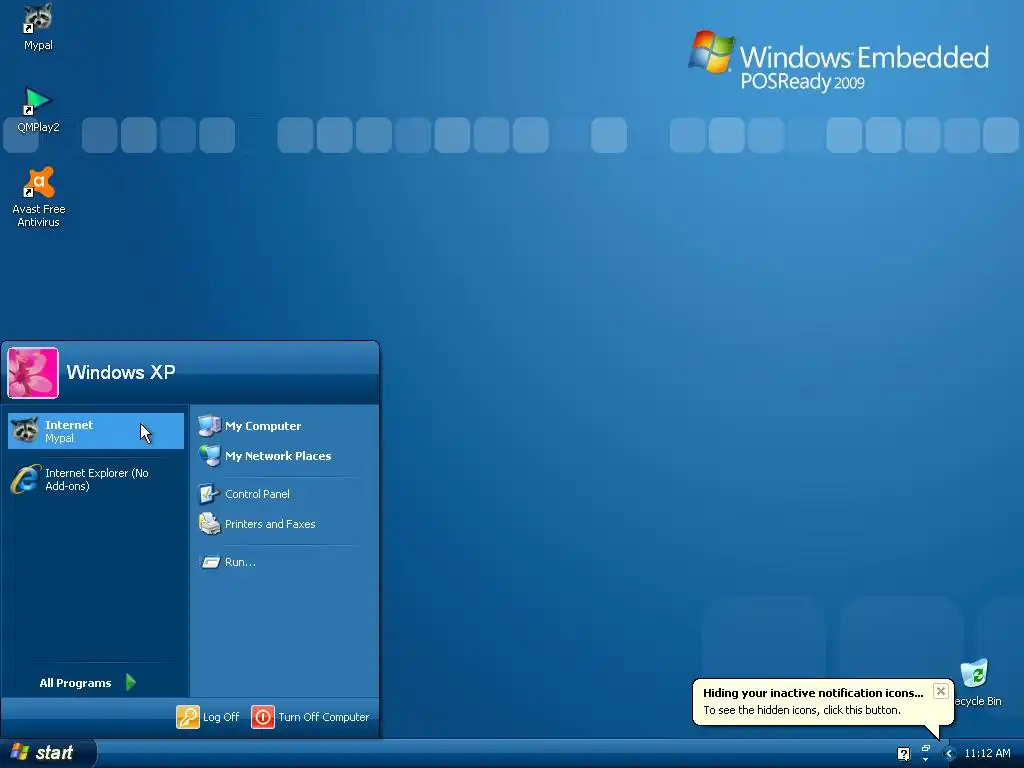Click the Control Panel icon
1024x768 pixels.
(x=209, y=494)
